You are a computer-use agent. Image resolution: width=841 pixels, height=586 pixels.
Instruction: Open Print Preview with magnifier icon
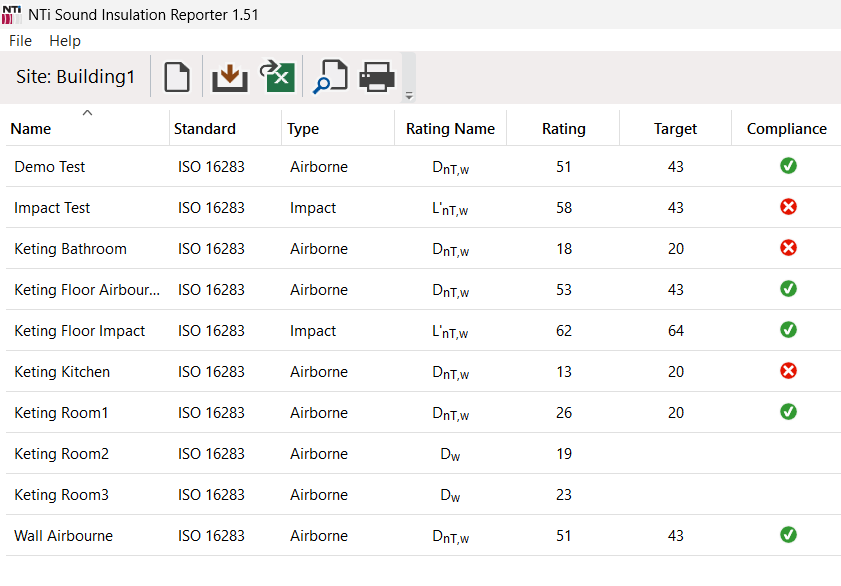(x=329, y=77)
